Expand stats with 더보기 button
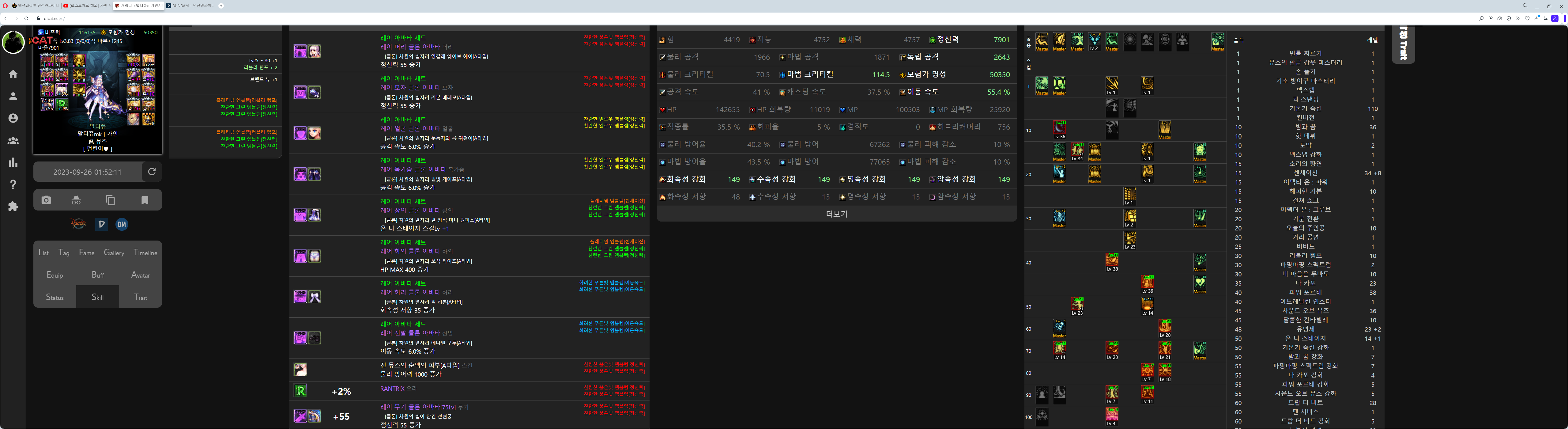 (x=836, y=214)
